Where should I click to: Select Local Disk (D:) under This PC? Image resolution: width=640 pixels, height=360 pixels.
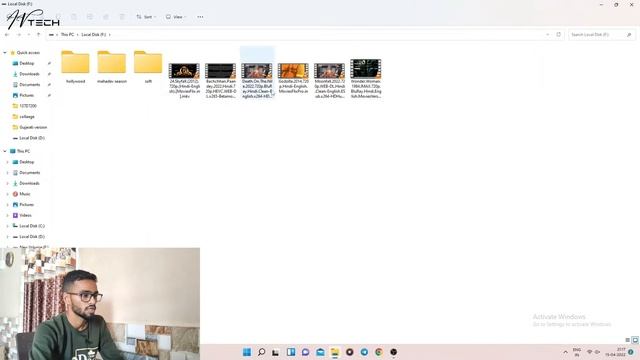point(31,236)
